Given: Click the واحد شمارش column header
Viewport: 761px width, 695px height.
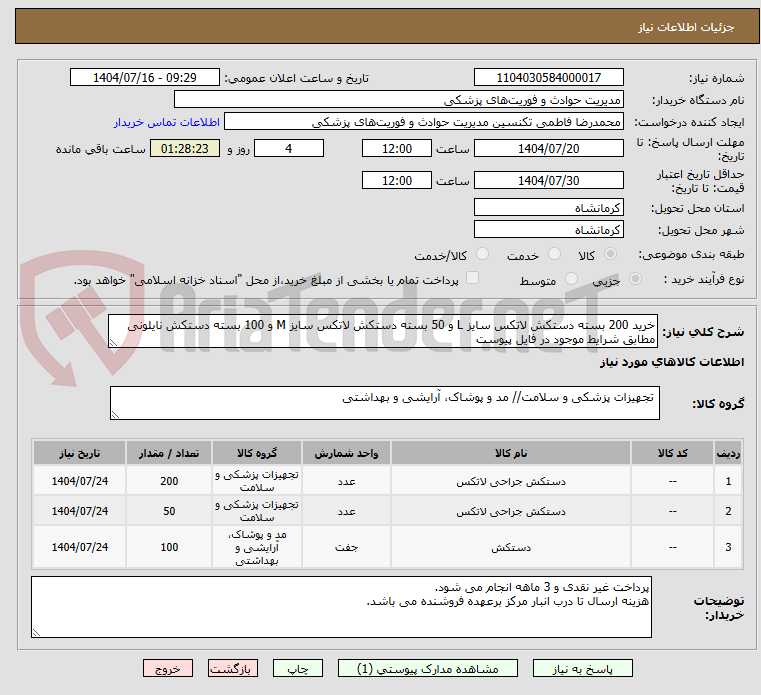Looking at the screenshot, I should coord(346,453).
